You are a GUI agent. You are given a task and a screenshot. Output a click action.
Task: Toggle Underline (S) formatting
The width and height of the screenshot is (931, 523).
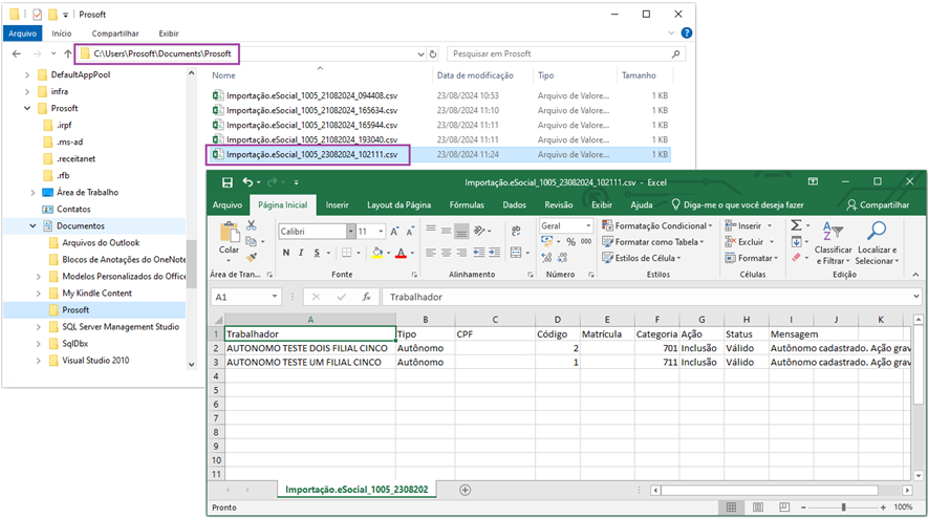point(317,253)
